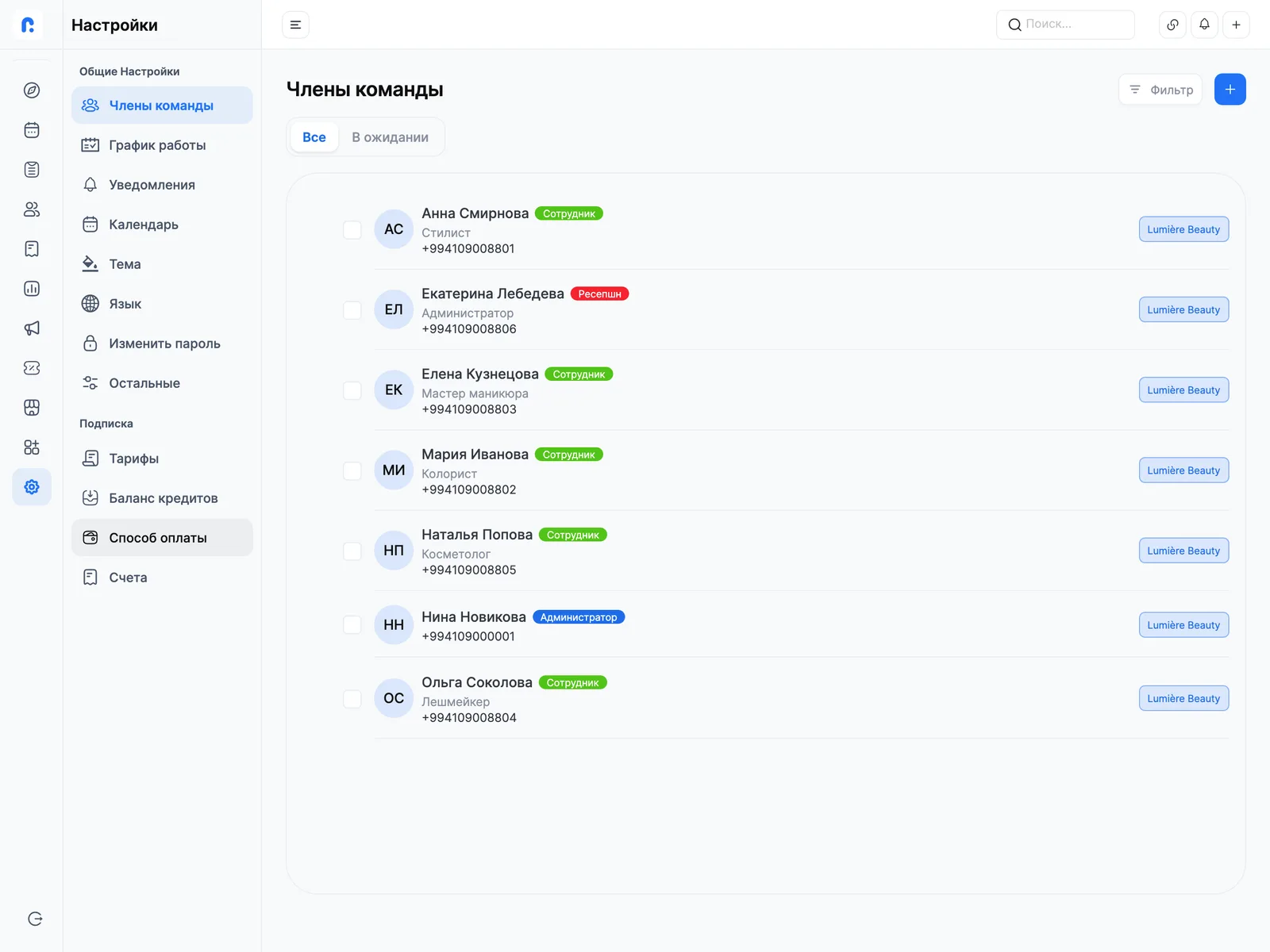
Task: Click the Ресепшн badge for Екатерина Лебедева
Action: pyautogui.click(x=600, y=294)
